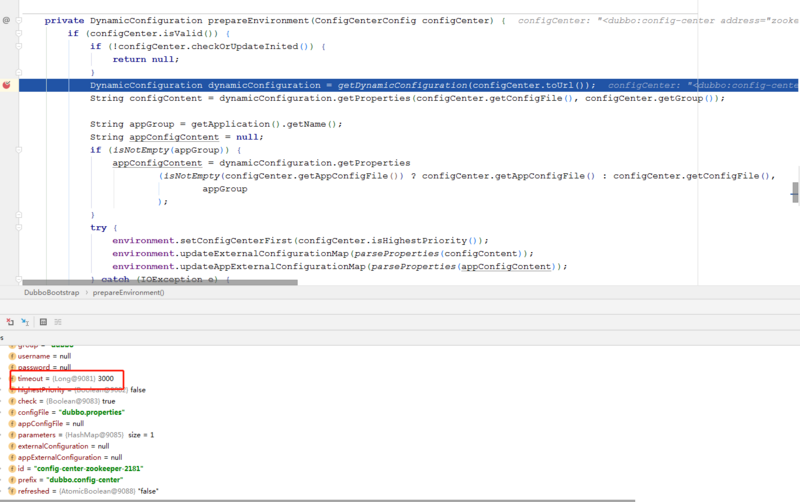Click the 'String appGroup = getApplication().getName();' line
The image size is (800, 502).
(x=216, y=124)
